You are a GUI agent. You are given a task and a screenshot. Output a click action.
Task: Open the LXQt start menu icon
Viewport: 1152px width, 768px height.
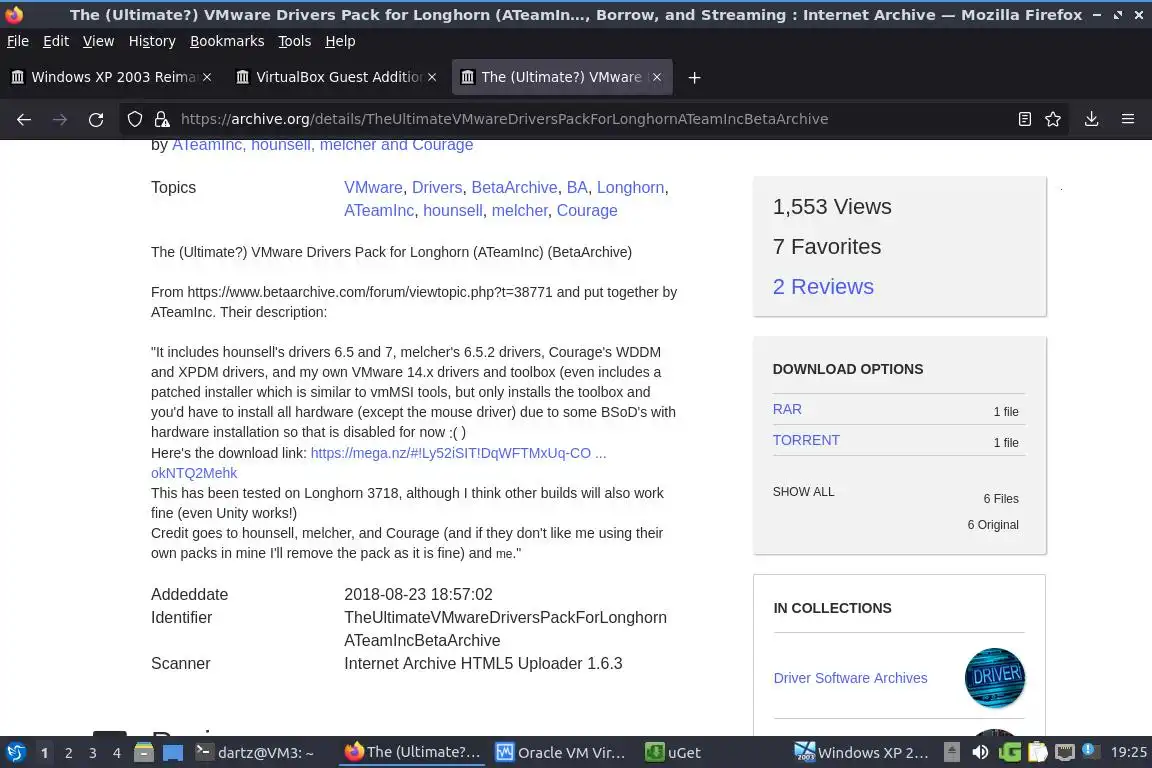coord(15,752)
